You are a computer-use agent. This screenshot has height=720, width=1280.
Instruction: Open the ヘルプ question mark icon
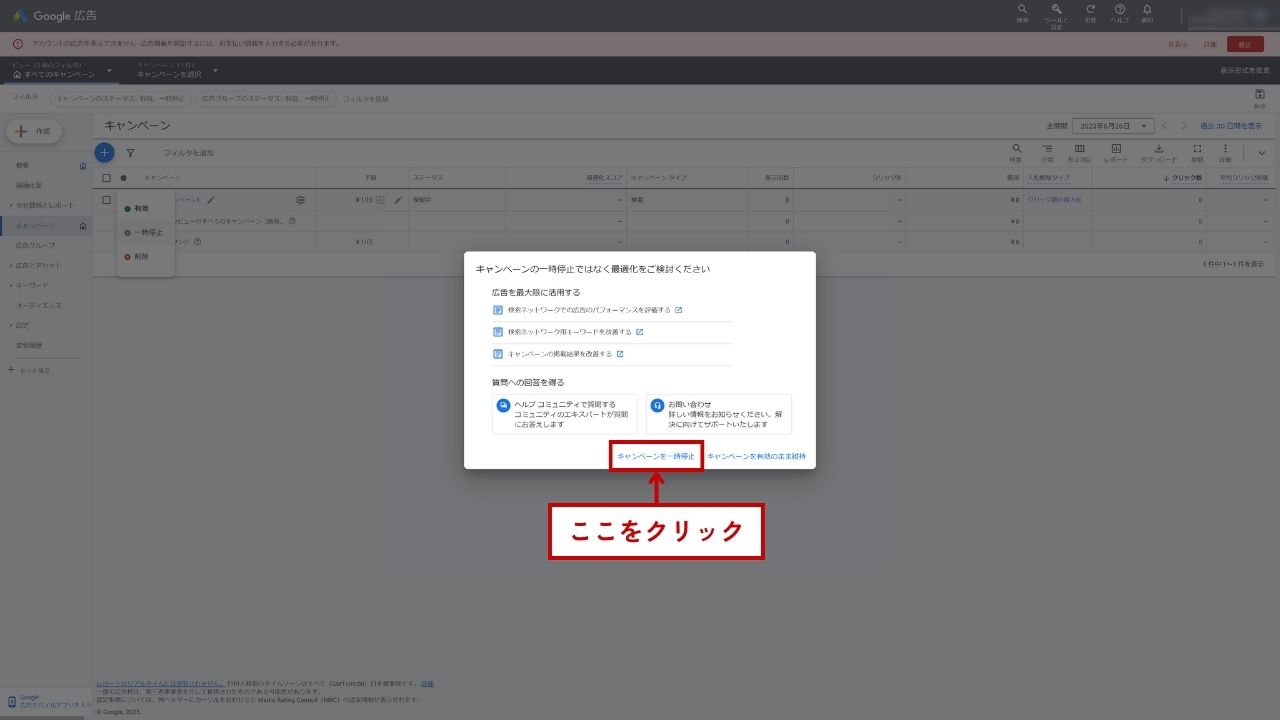tap(1120, 10)
